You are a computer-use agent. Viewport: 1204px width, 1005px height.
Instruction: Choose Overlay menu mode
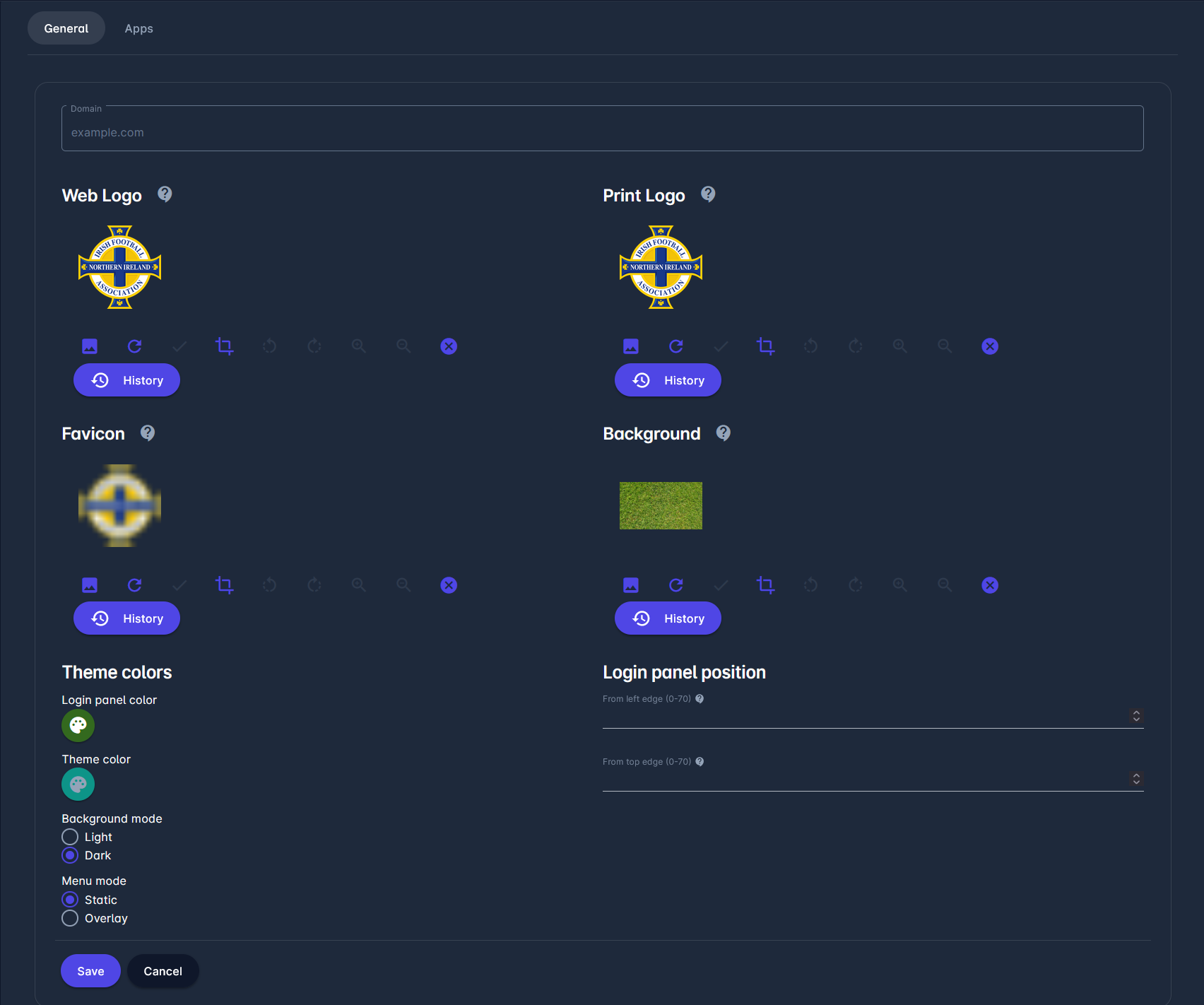[x=70, y=918]
